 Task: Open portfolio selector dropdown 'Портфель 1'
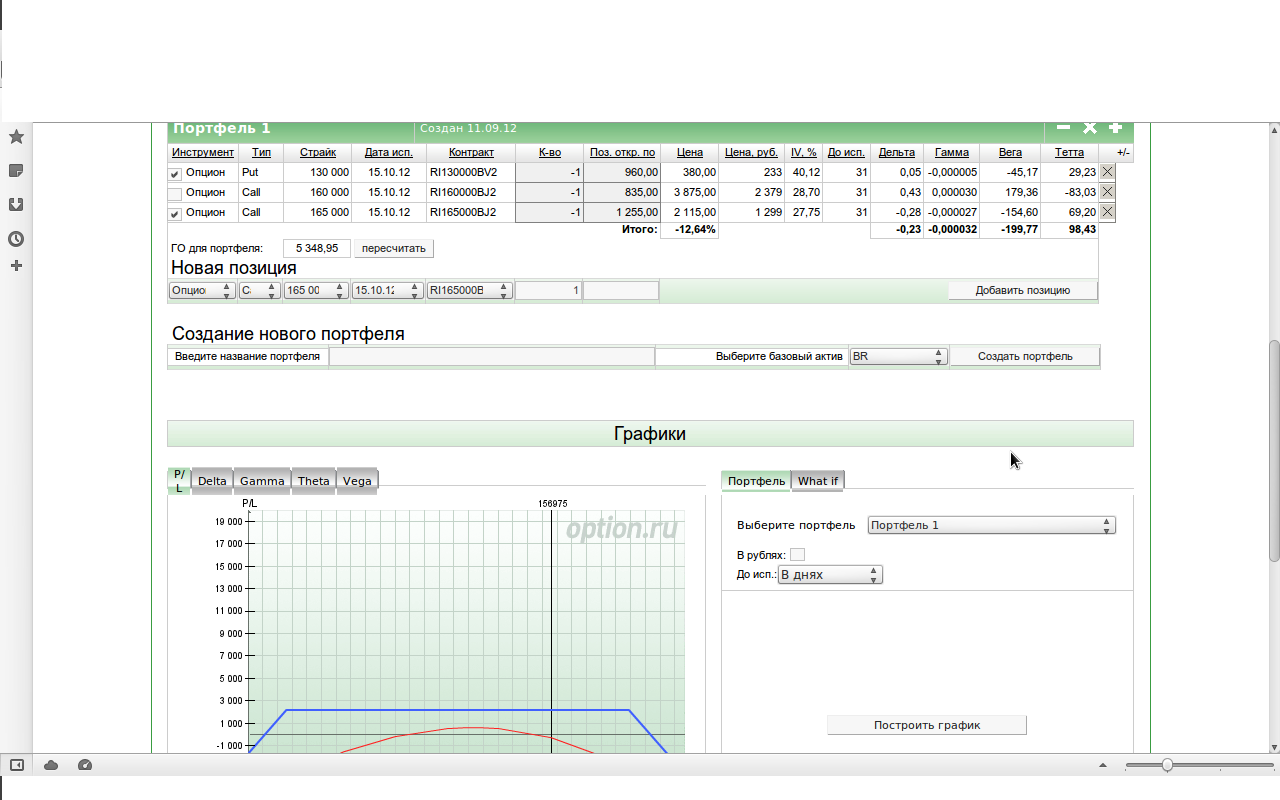[x=991, y=525]
